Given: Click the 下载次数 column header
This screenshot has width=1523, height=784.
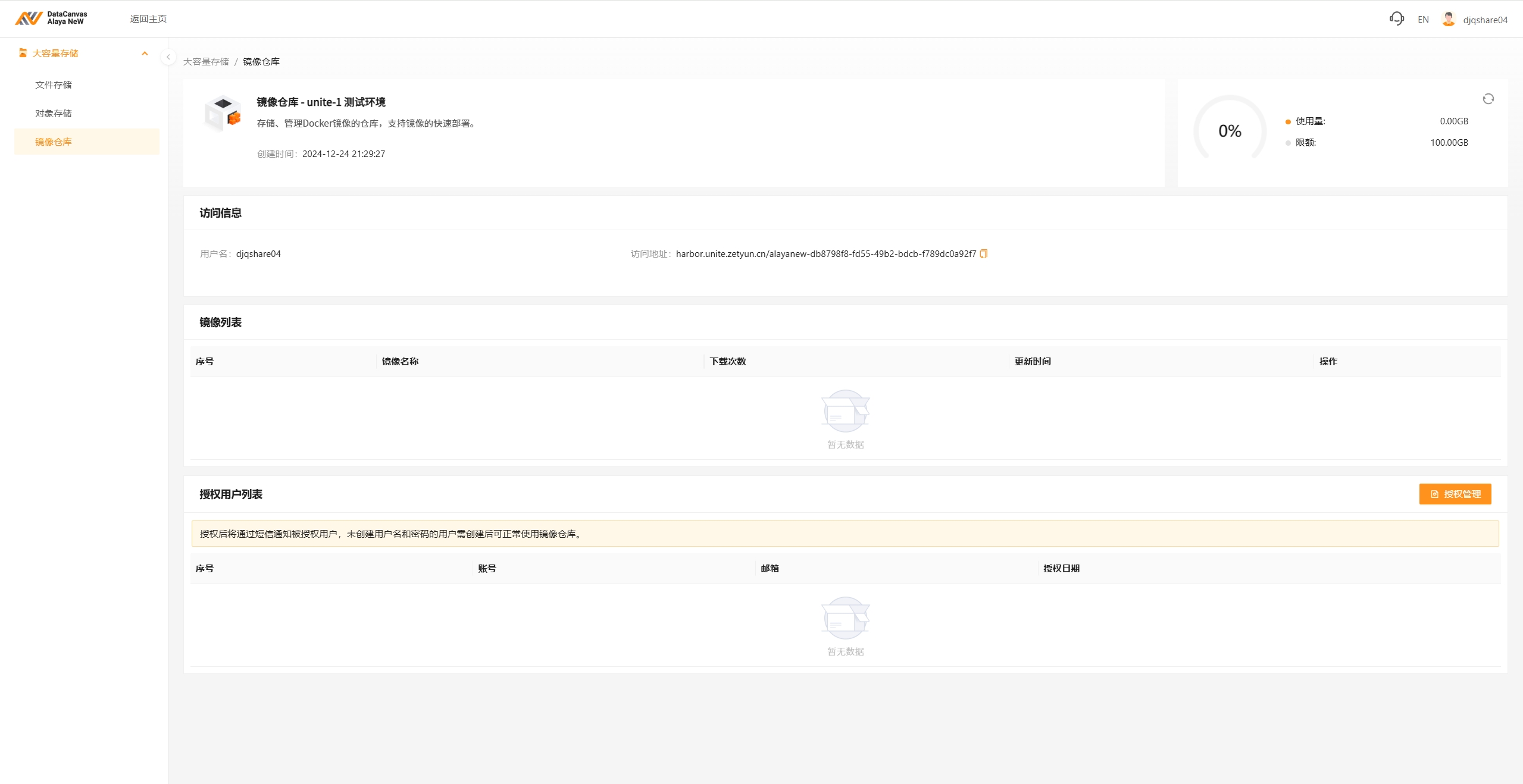Looking at the screenshot, I should [x=728, y=362].
